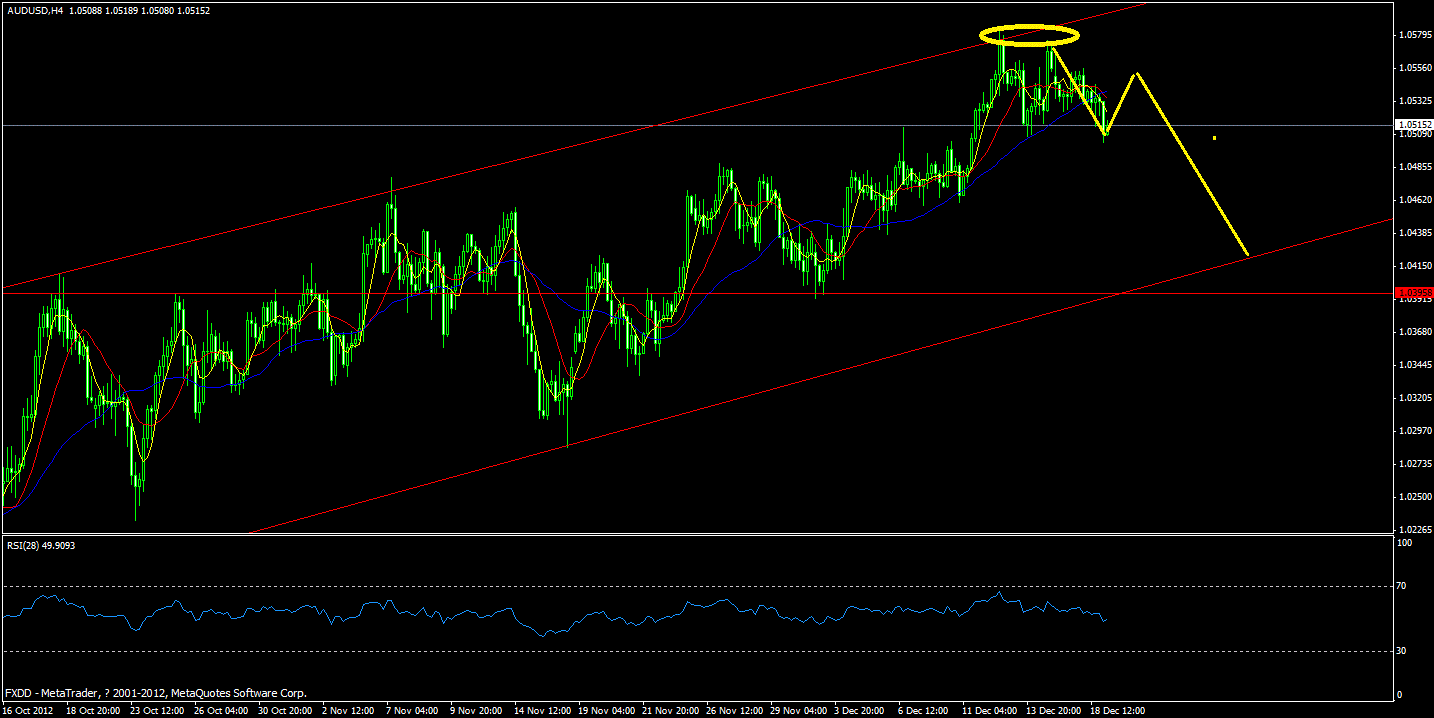
Task: Click the 23 Oct 12:00 time label
Action: 159,711
